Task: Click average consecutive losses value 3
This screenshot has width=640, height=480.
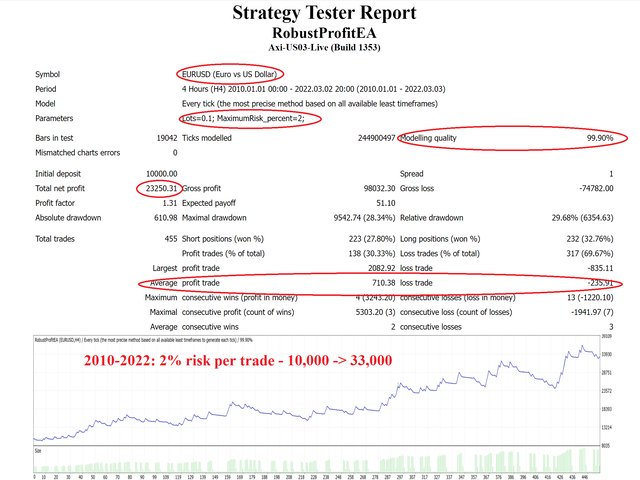Action: (611, 327)
